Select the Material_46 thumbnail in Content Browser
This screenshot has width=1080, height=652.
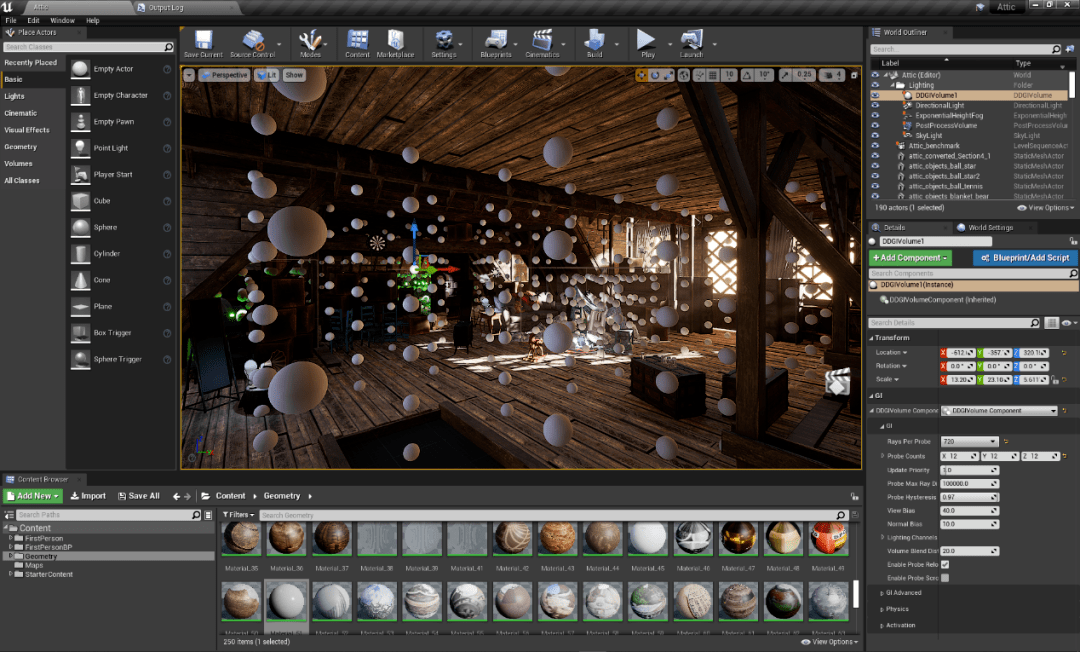pos(693,539)
